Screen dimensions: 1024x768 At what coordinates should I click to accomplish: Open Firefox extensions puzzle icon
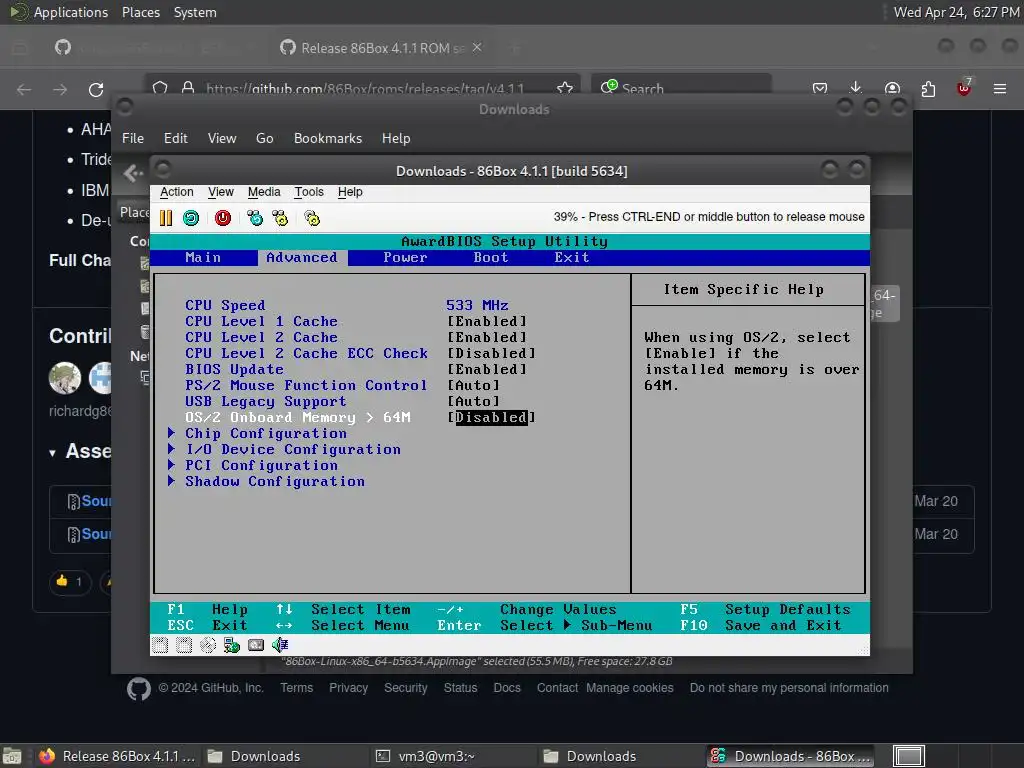(928, 89)
